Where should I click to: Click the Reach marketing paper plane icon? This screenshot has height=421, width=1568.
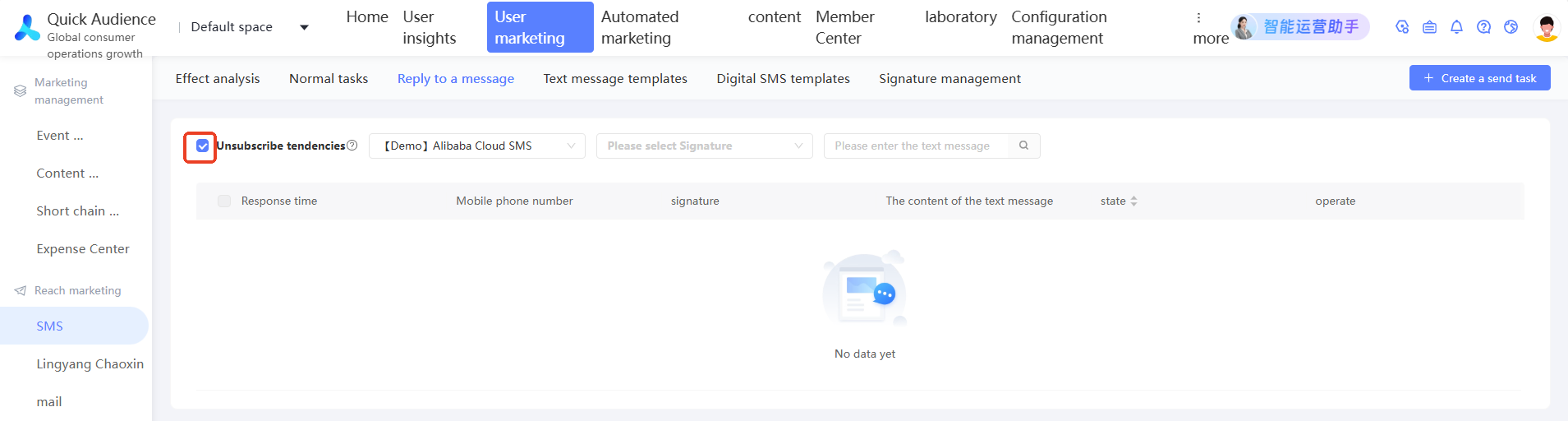(x=21, y=290)
